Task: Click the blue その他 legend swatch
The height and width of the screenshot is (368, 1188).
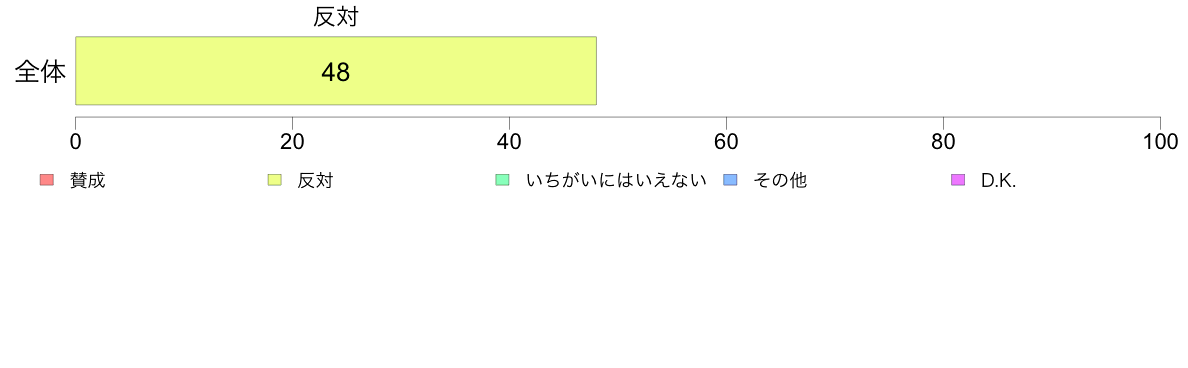Action: pos(730,180)
